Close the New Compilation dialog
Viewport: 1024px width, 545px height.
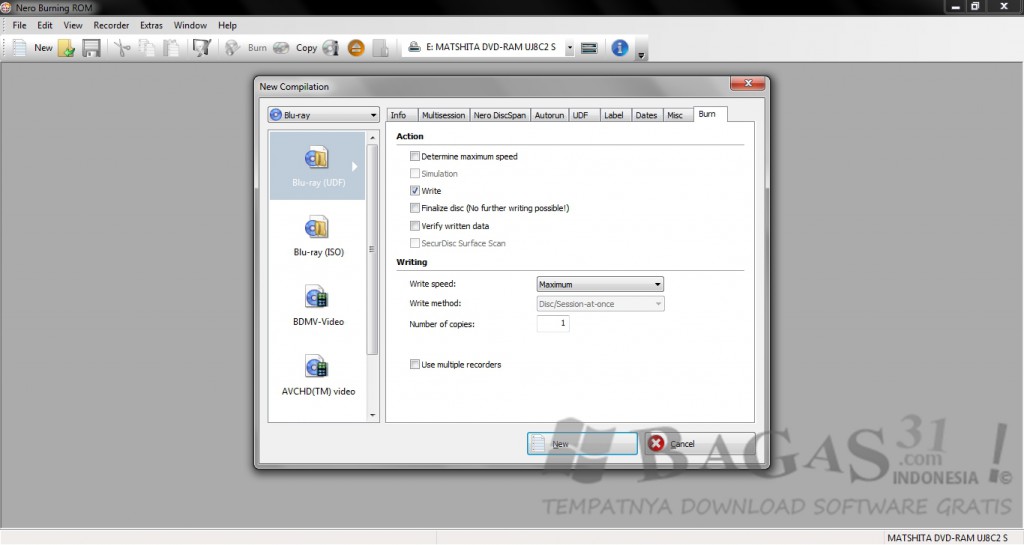coord(748,83)
